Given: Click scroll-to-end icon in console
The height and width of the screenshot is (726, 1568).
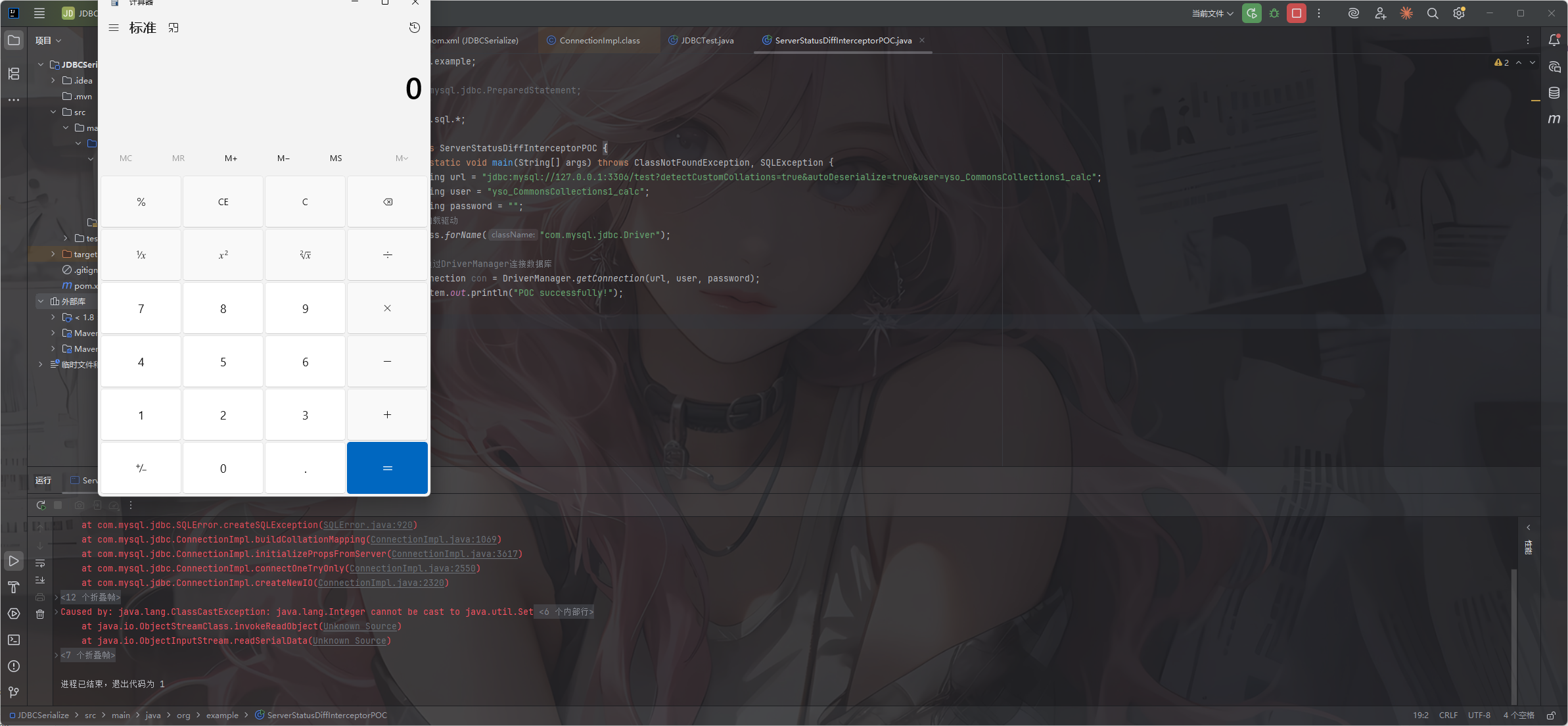Looking at the screenshot, I should coord(40,580).
